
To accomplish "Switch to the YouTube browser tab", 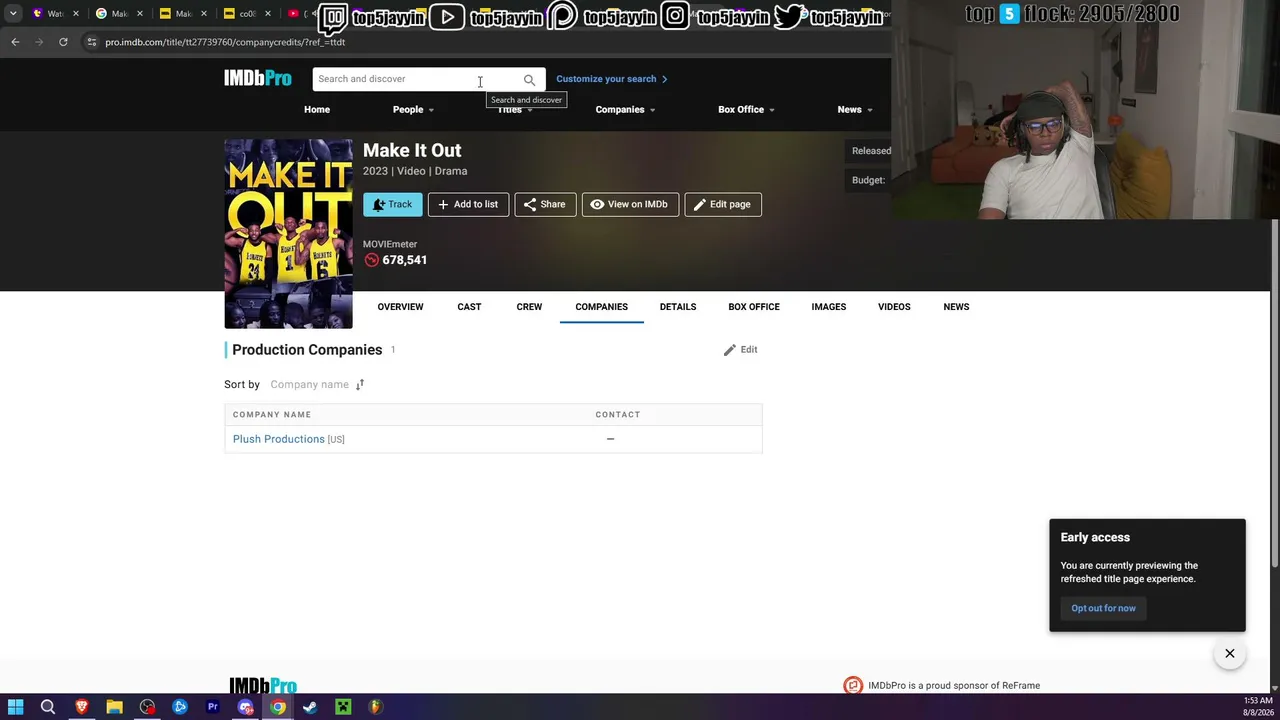I will (296, 14).
